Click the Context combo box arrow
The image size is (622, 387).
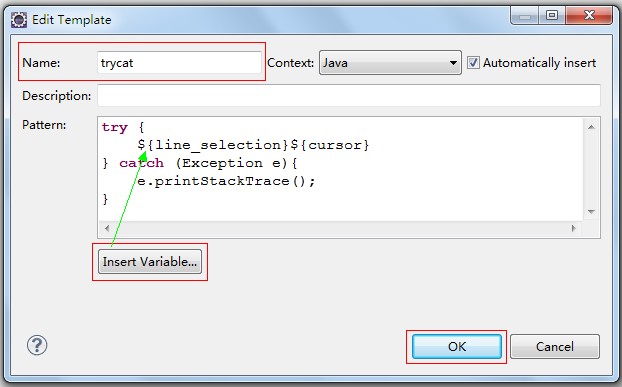pyautogui.click(x=453, y=63)
